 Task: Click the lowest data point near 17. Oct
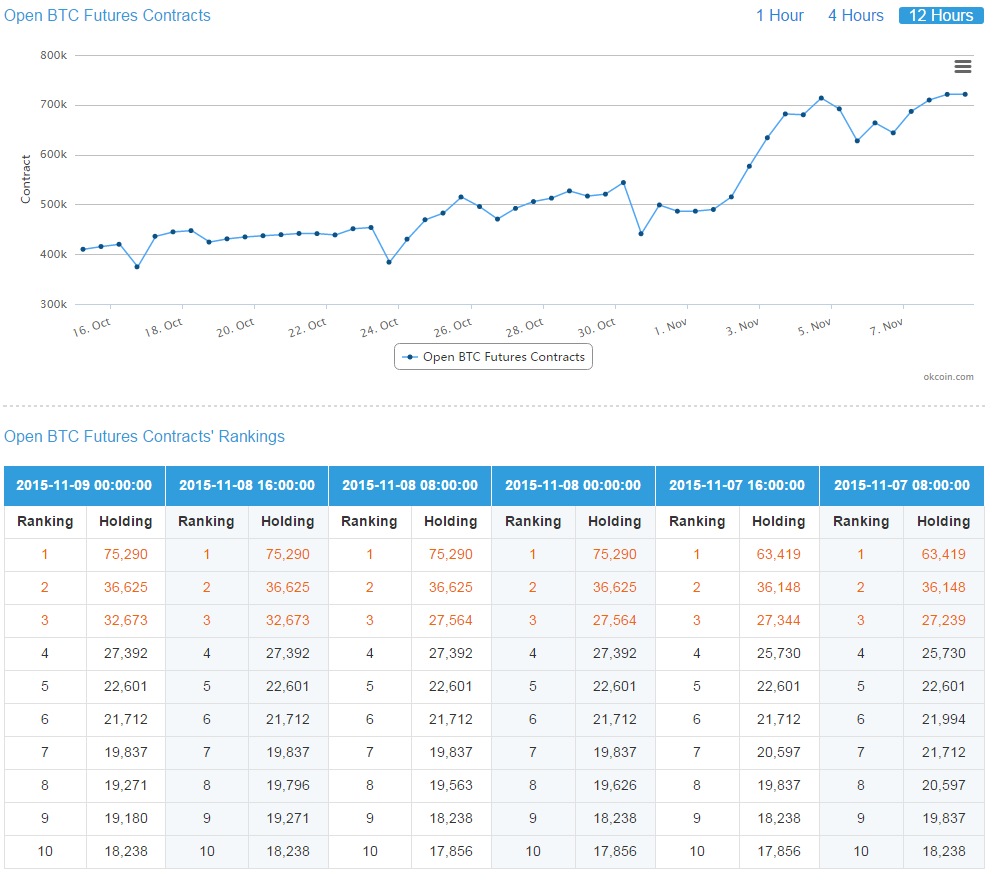click(x=137, y=267)
